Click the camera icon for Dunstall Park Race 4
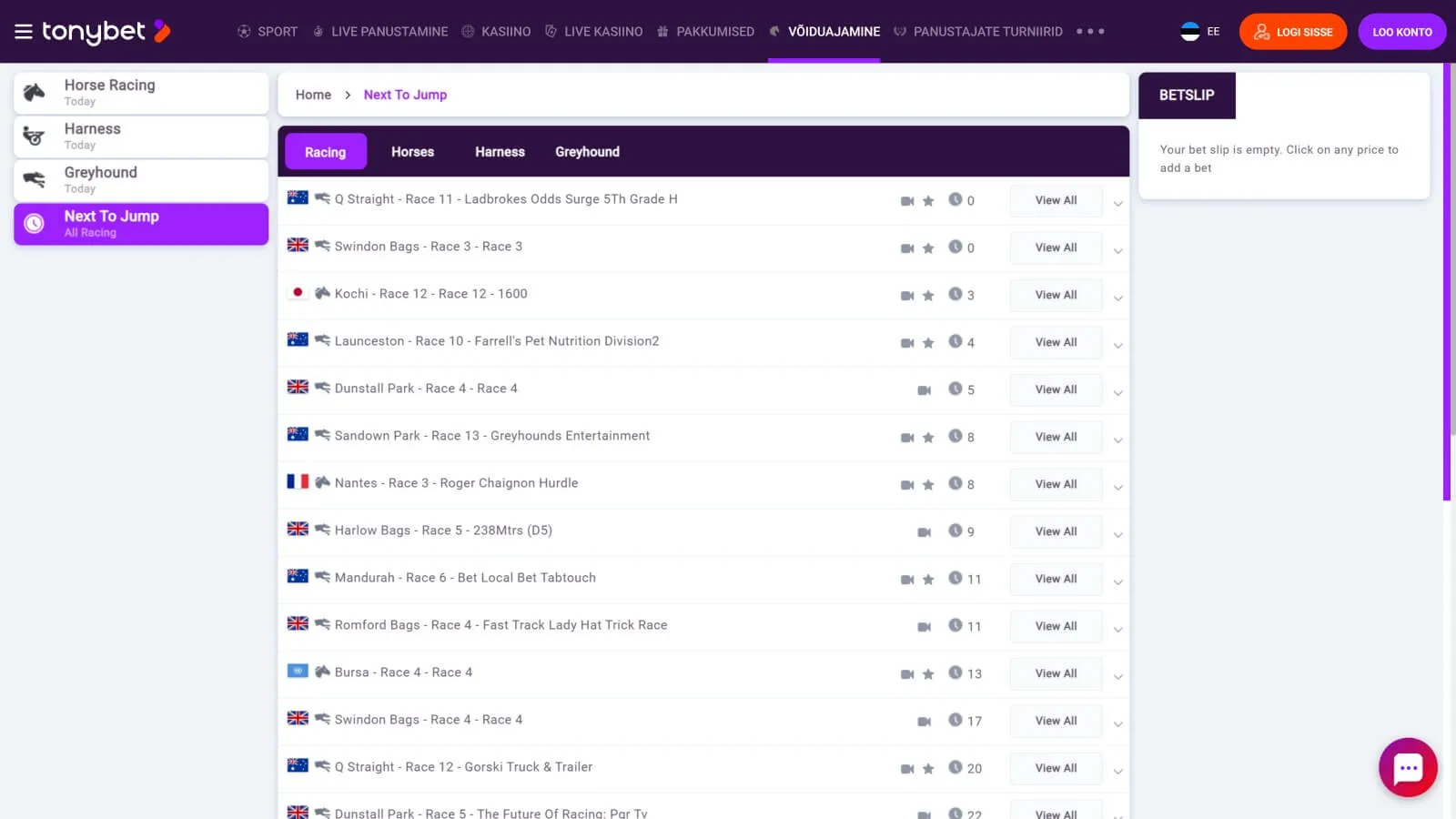Image resolution: width=1456 pixels, height=819 pixels. 924,390
